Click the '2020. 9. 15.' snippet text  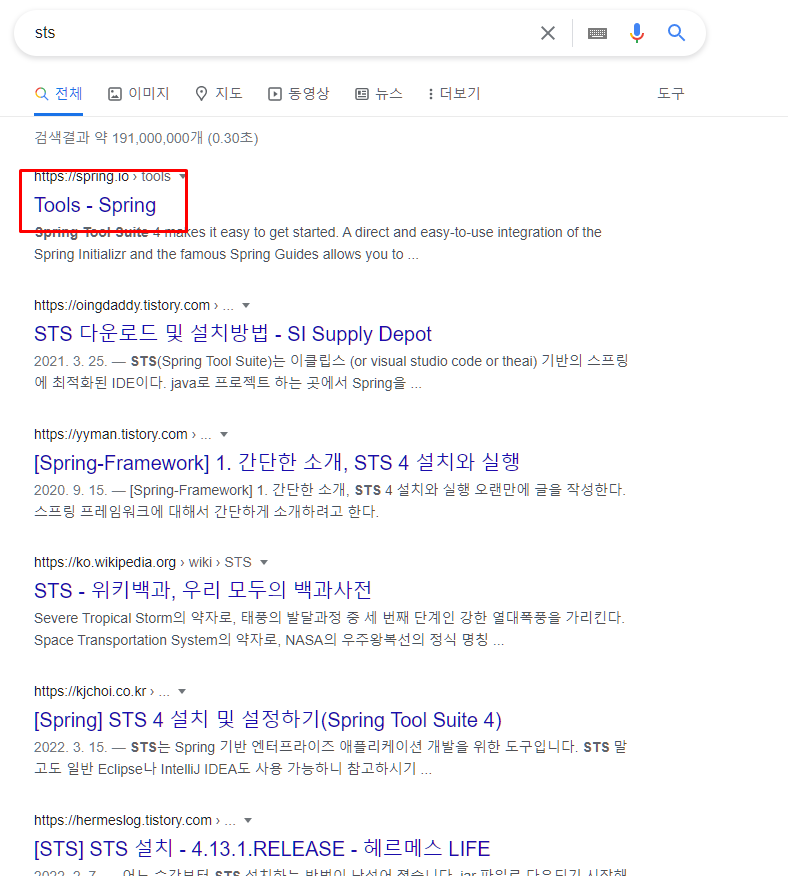click(70, 491)
